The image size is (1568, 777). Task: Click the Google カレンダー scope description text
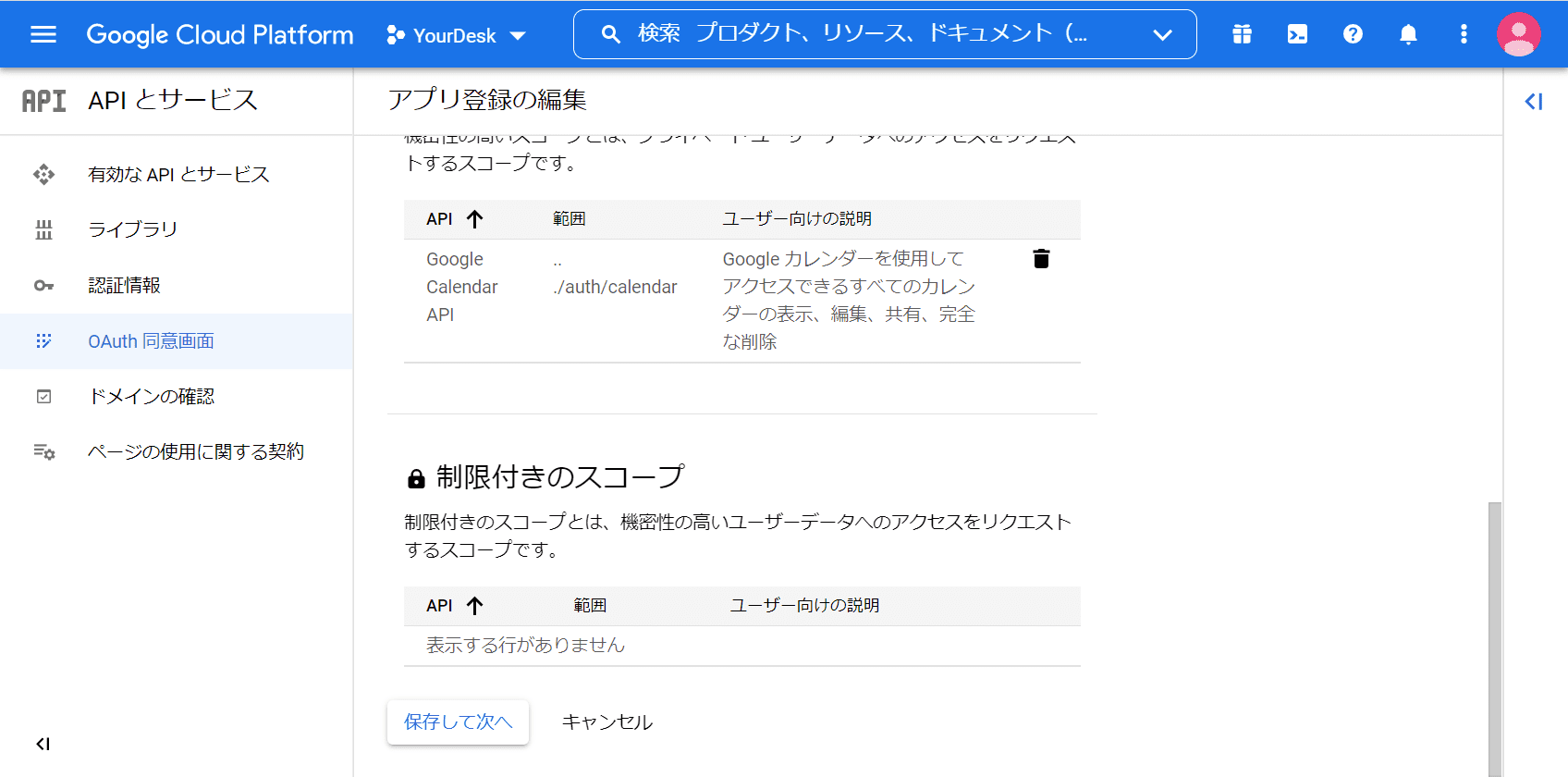[849, 301]
